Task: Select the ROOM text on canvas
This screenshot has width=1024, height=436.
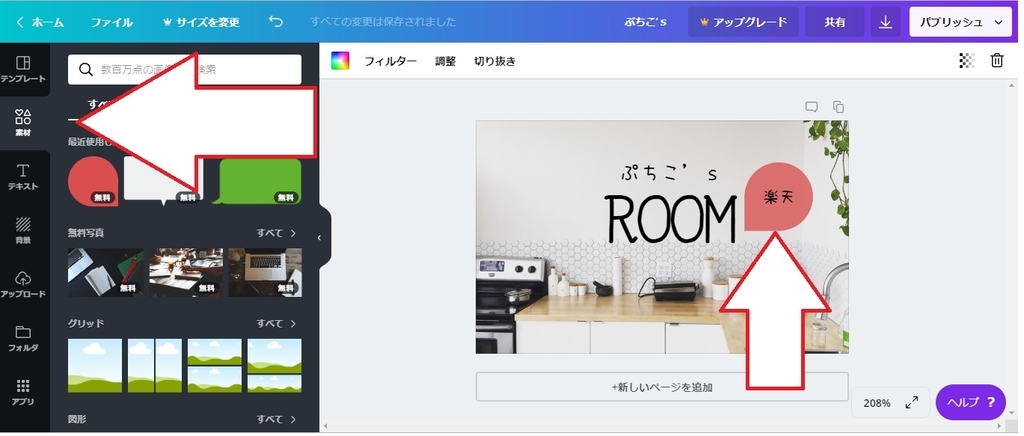Action: click(671, 219)
